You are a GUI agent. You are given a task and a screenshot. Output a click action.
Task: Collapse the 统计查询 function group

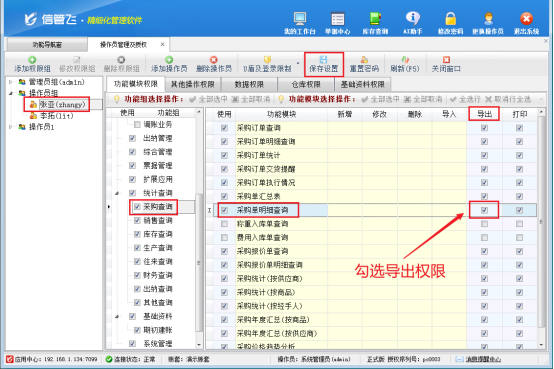[x=117, y=193]
